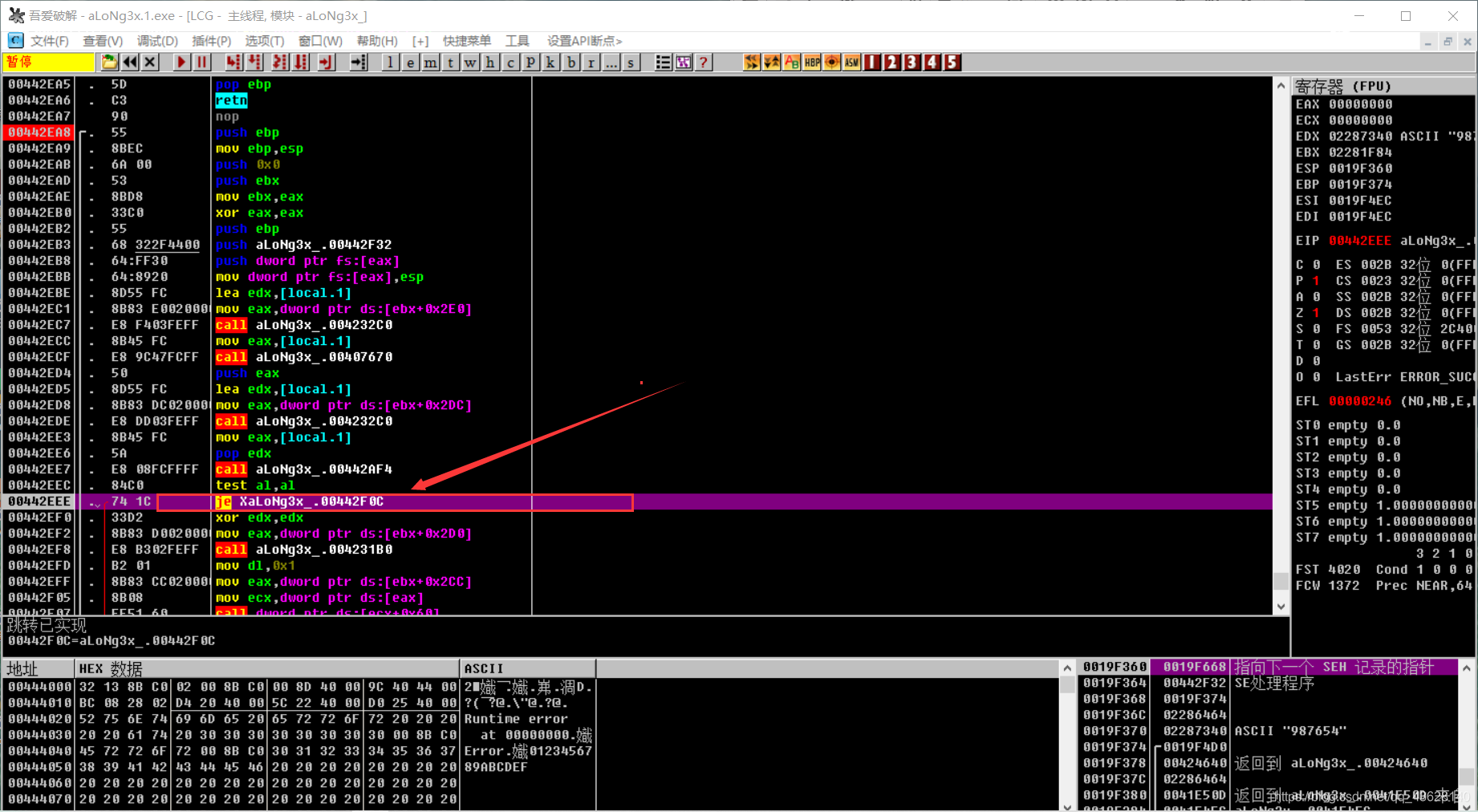Show handles 'h' button
Image resolution: width=1478 pixels, height=812 pixels.
pos(490,62)
